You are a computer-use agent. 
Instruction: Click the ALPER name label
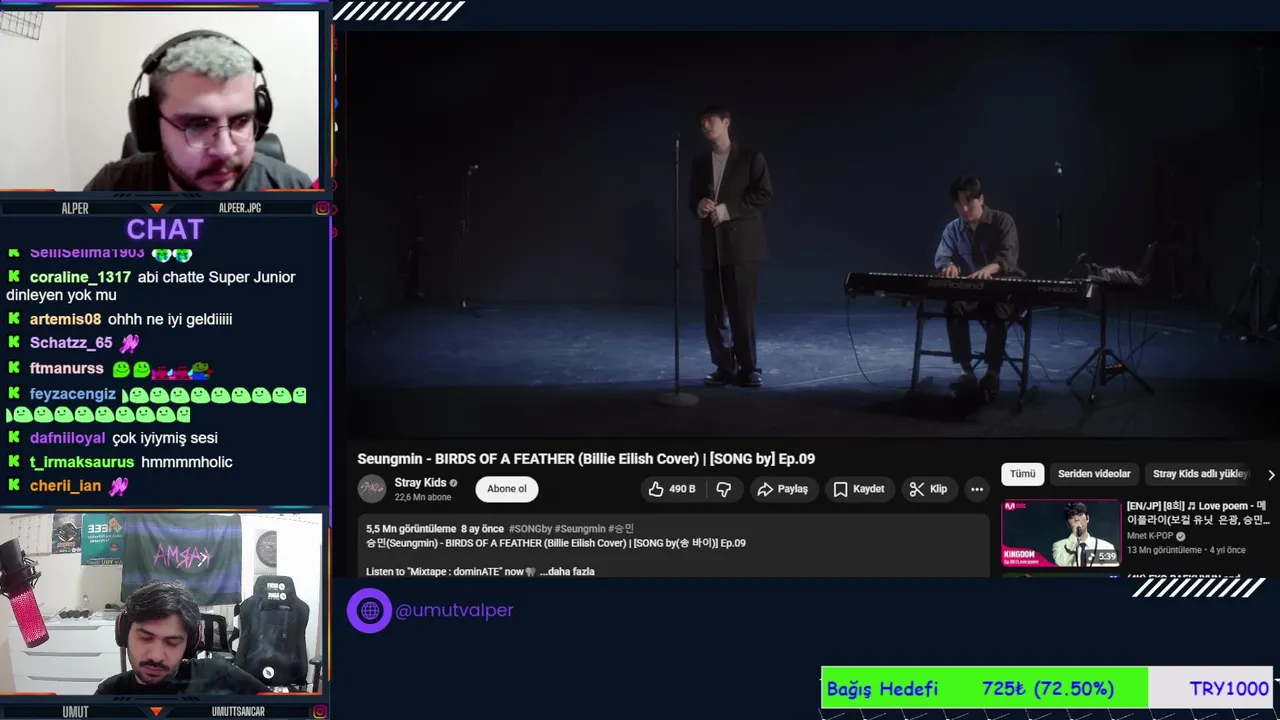click(x=75, y=208)
